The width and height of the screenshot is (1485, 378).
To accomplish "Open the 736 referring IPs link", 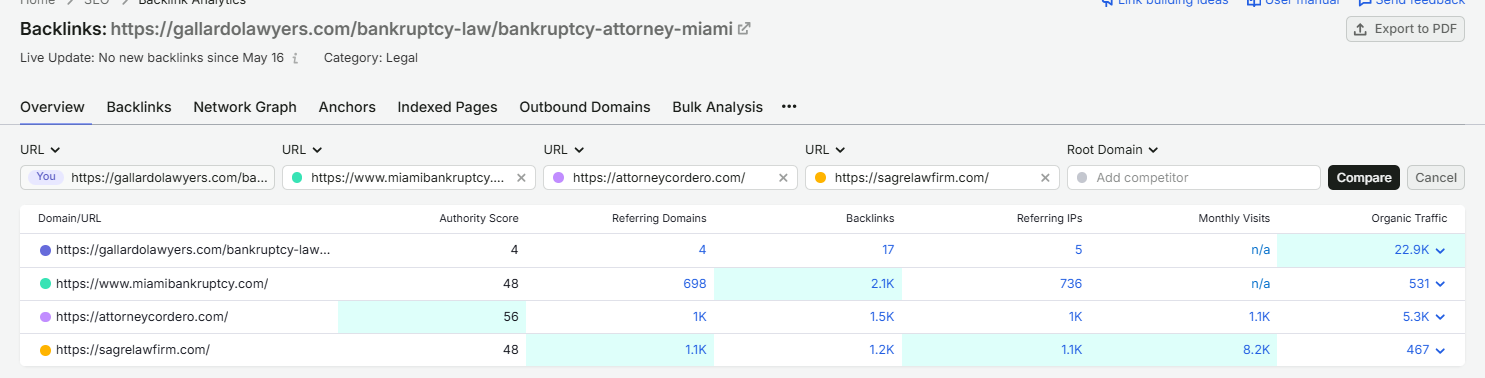I will click(1070, 284).
